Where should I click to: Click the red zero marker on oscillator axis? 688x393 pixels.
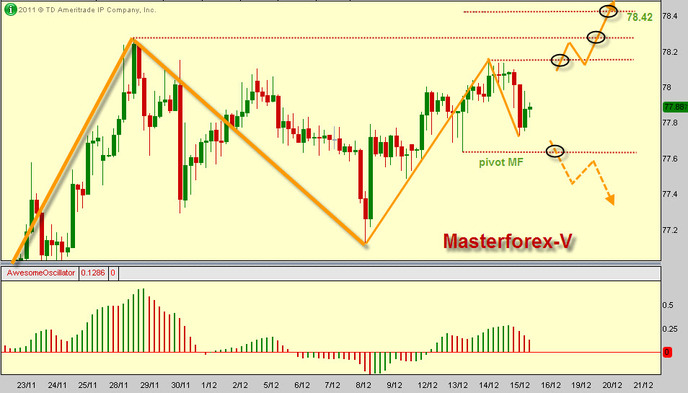[x=667, y=352]
